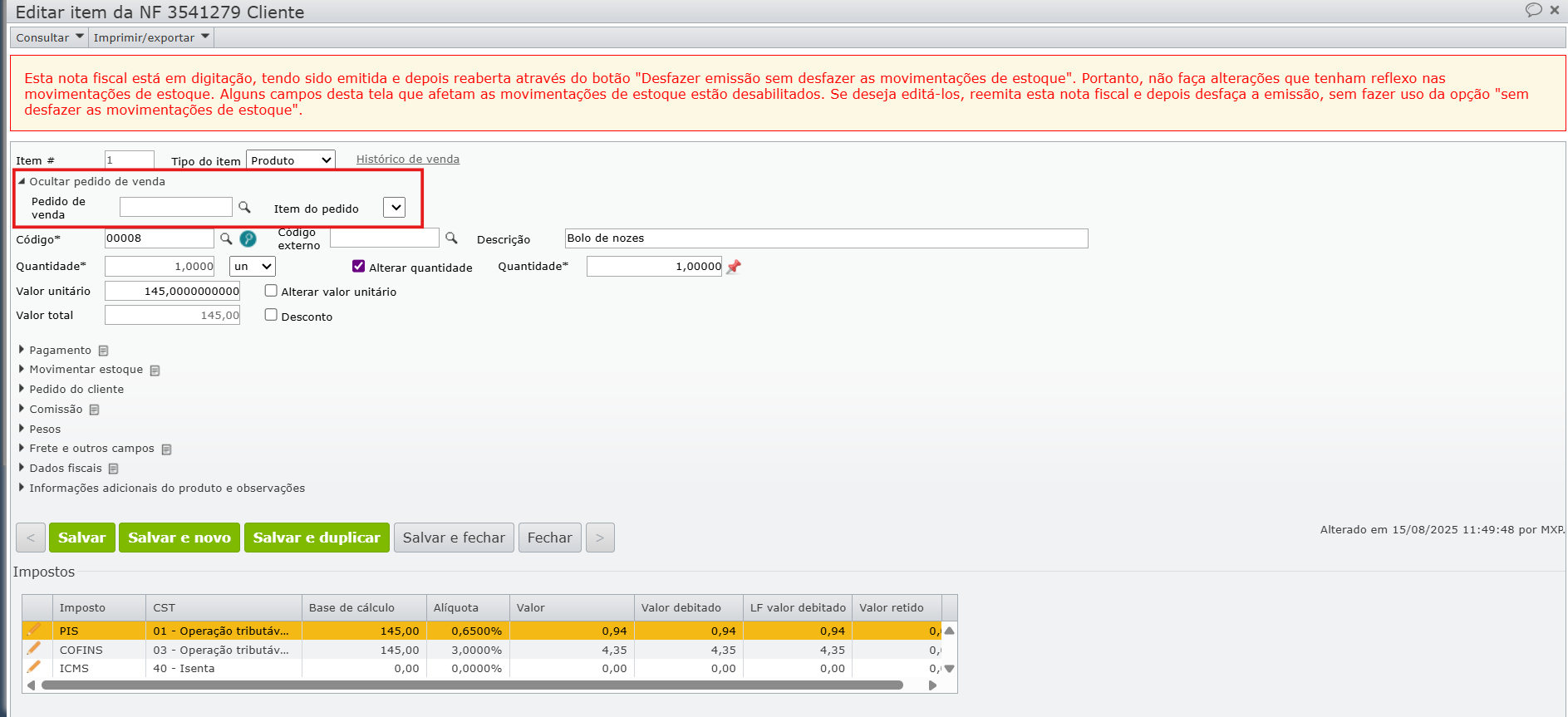Expand the Frete e outros campos section
1568x717 pixels.
(86, 449)
